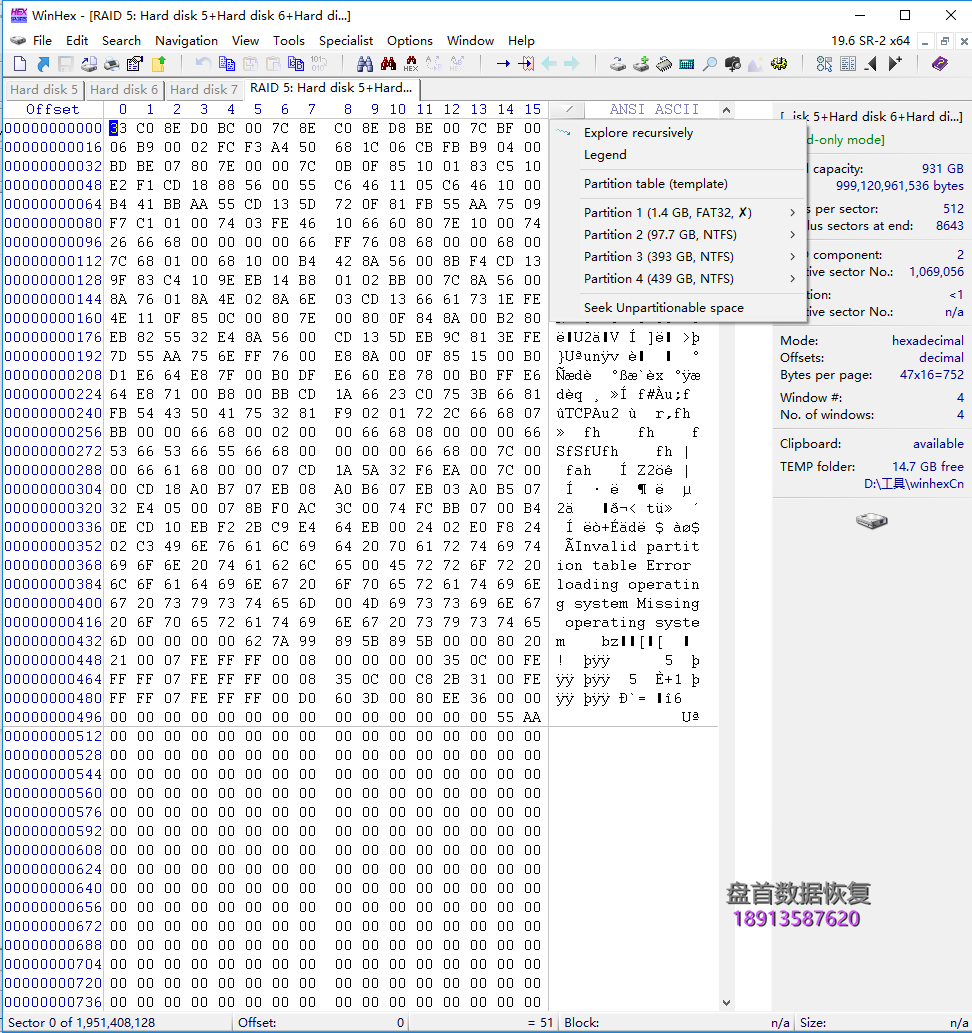This screenshot has width=972, height=1033.
Task: Open the Specialist menu
Action: 345,41
